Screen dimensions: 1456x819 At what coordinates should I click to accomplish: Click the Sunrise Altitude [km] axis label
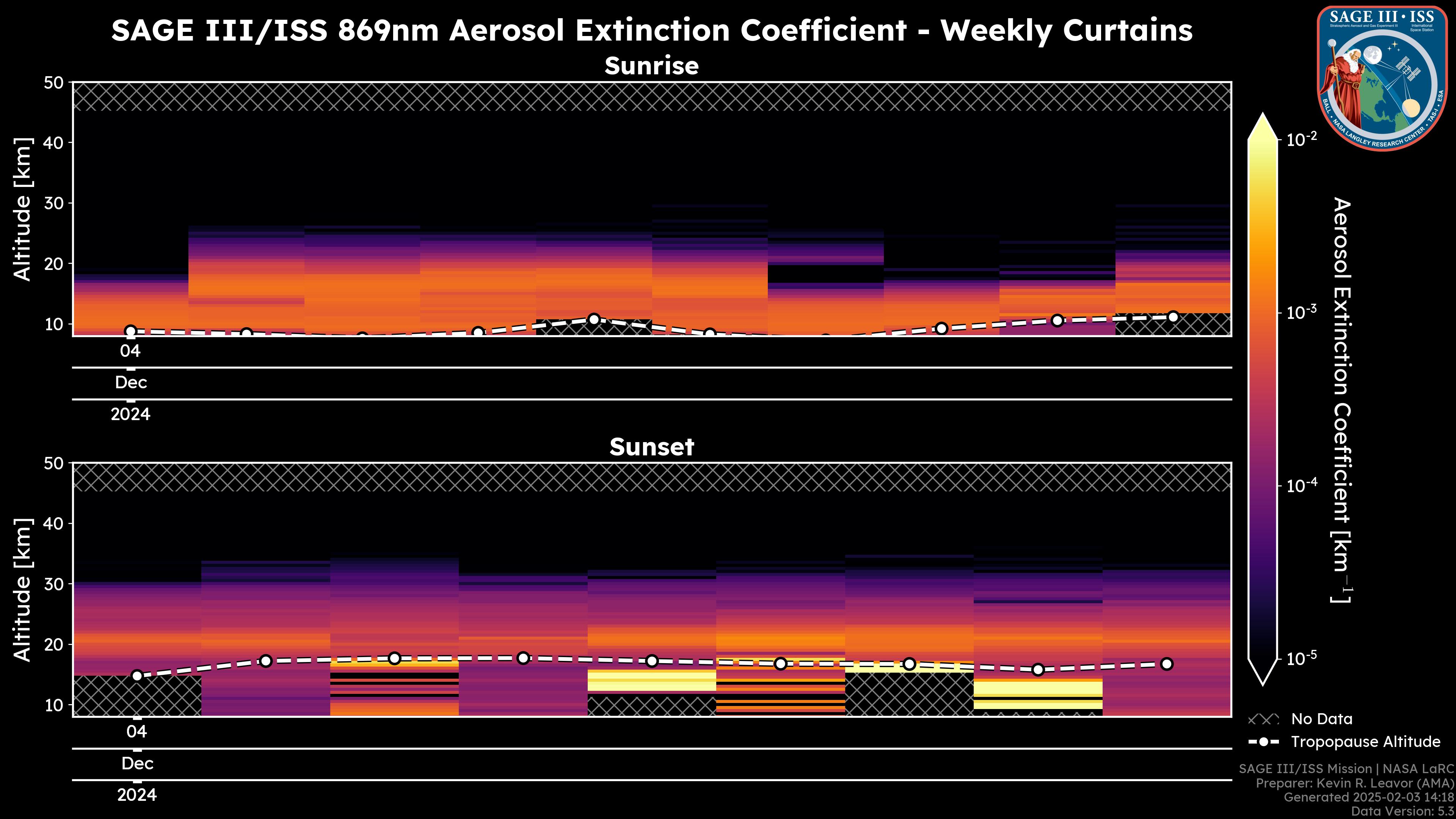[23, 209]
